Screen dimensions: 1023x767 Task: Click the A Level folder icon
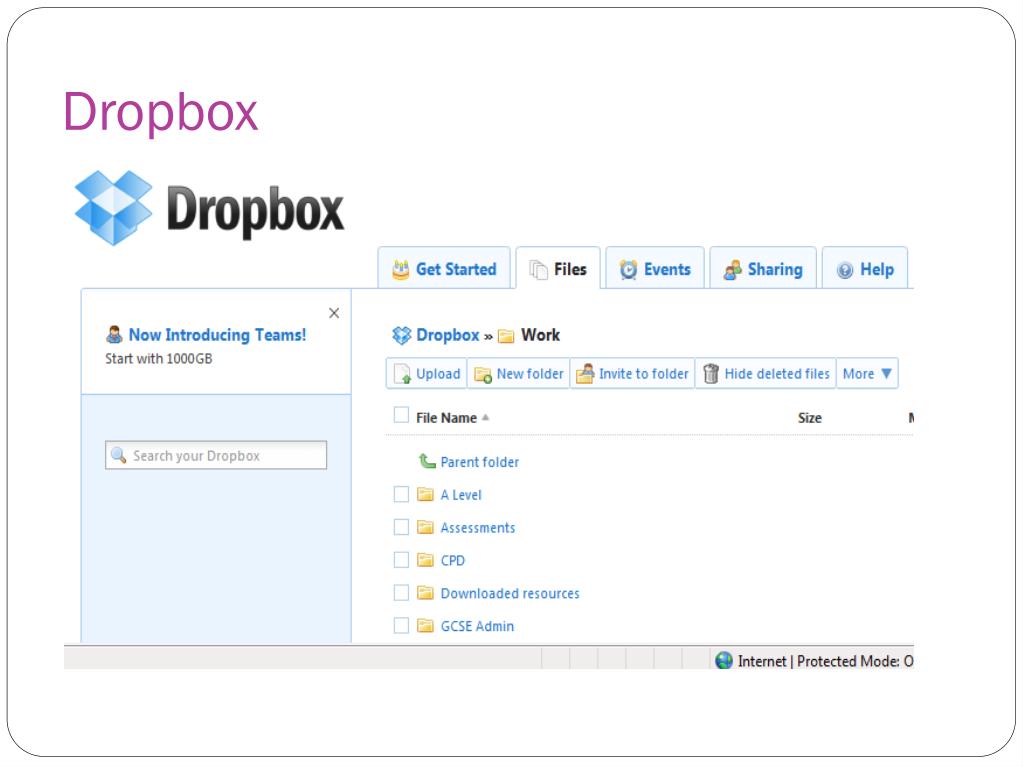[425, 494]
